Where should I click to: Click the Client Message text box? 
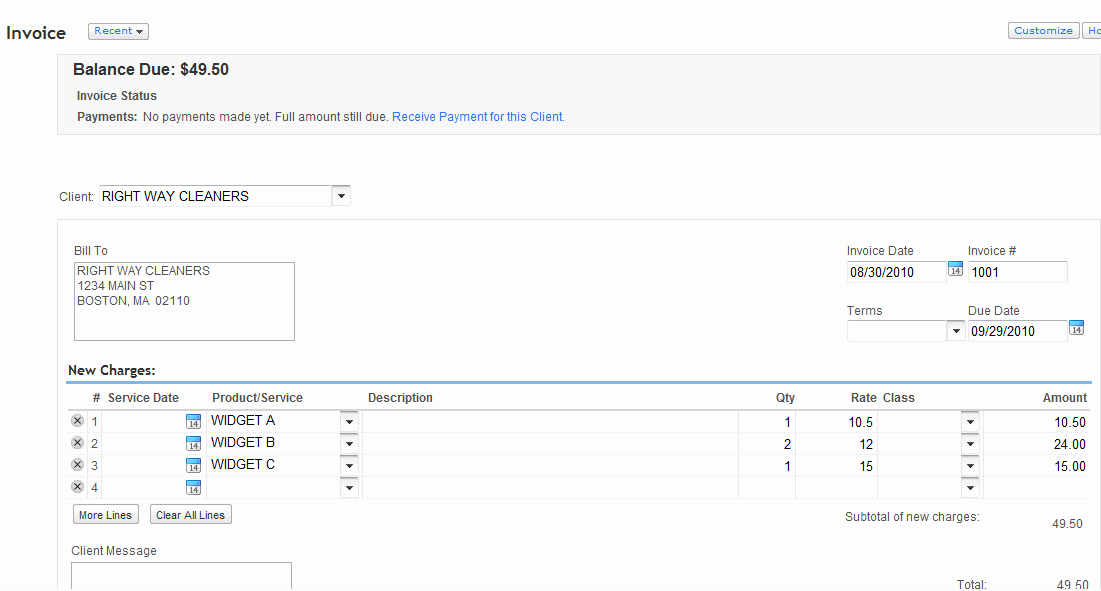[181, 576]
